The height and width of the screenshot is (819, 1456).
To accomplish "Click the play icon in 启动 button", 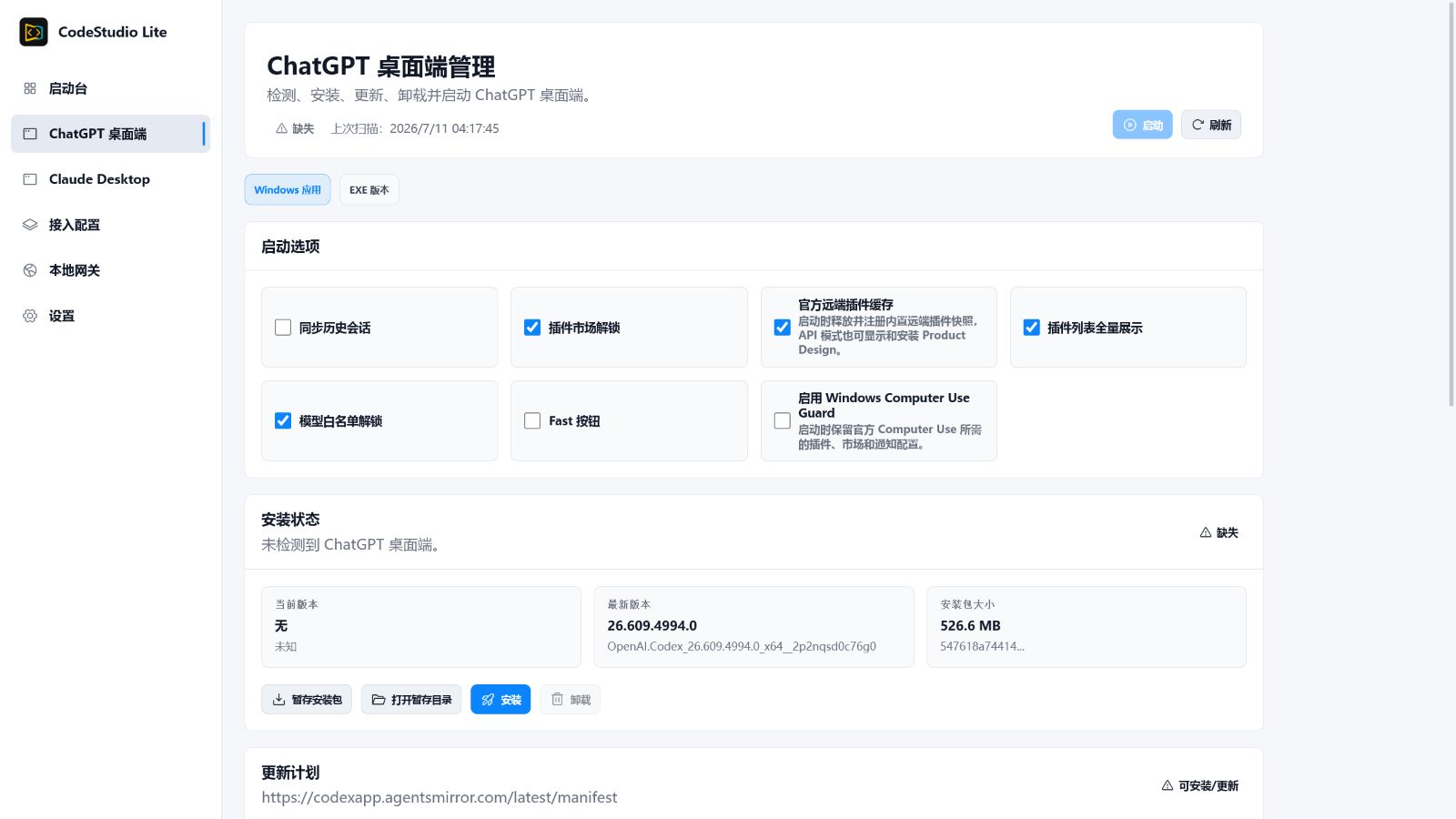I will click(x=1129, y=125).
